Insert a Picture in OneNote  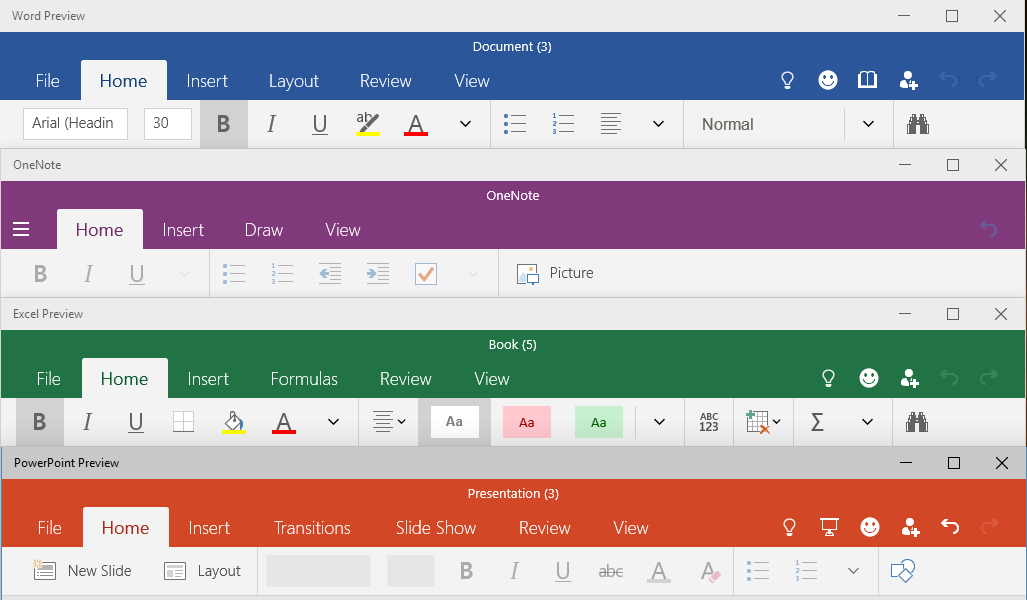tap(555, 273)
